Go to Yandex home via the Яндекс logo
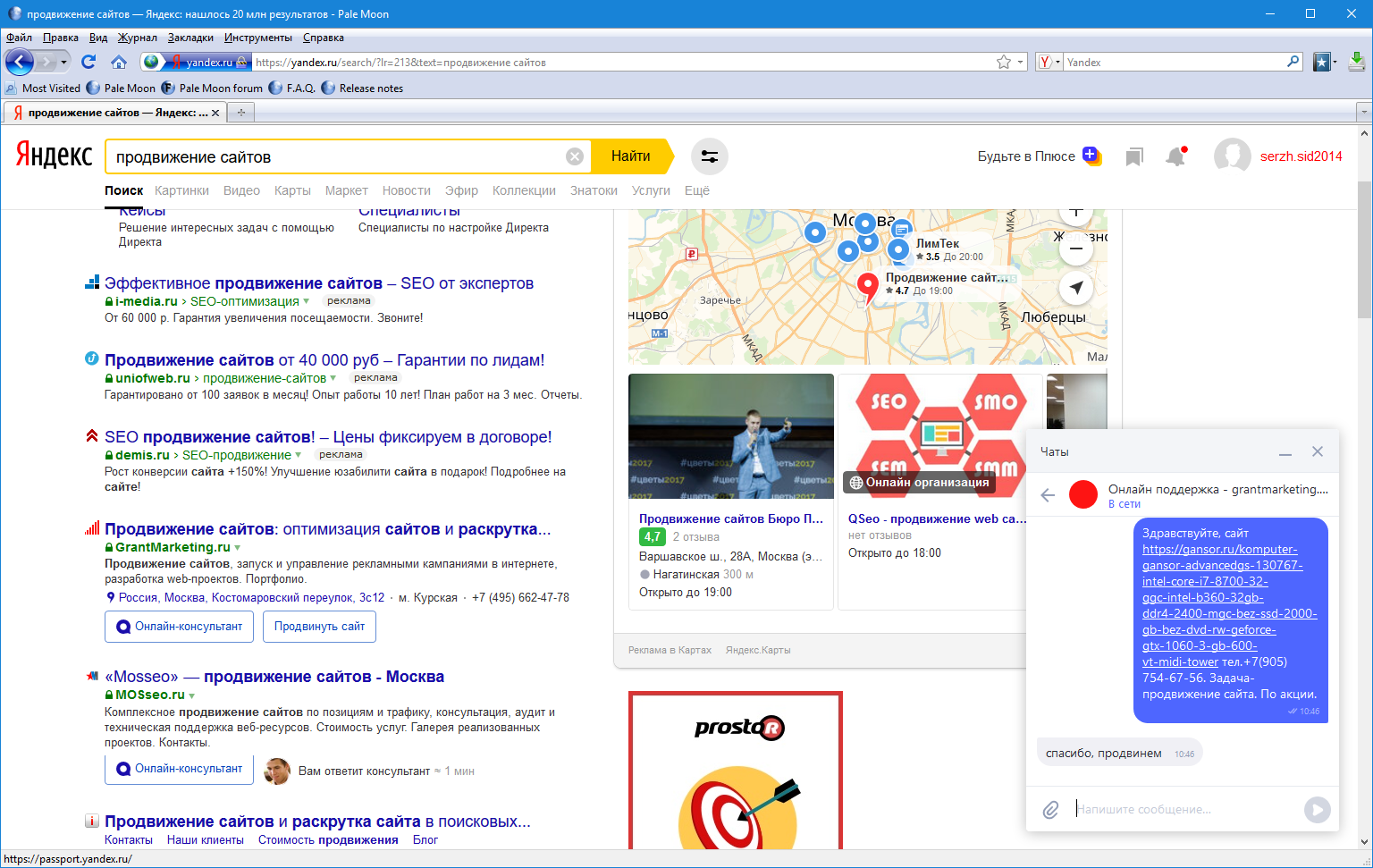 click(54, 156)
